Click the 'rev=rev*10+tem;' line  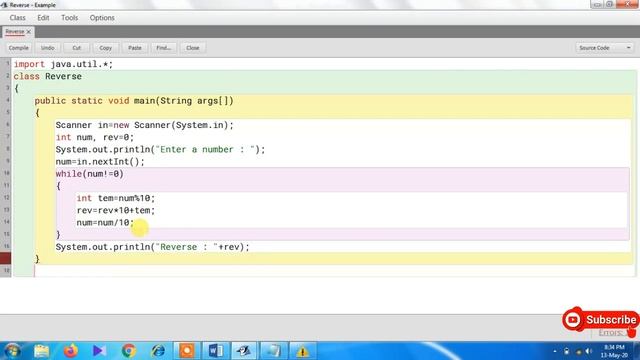[x=116, y=210]
